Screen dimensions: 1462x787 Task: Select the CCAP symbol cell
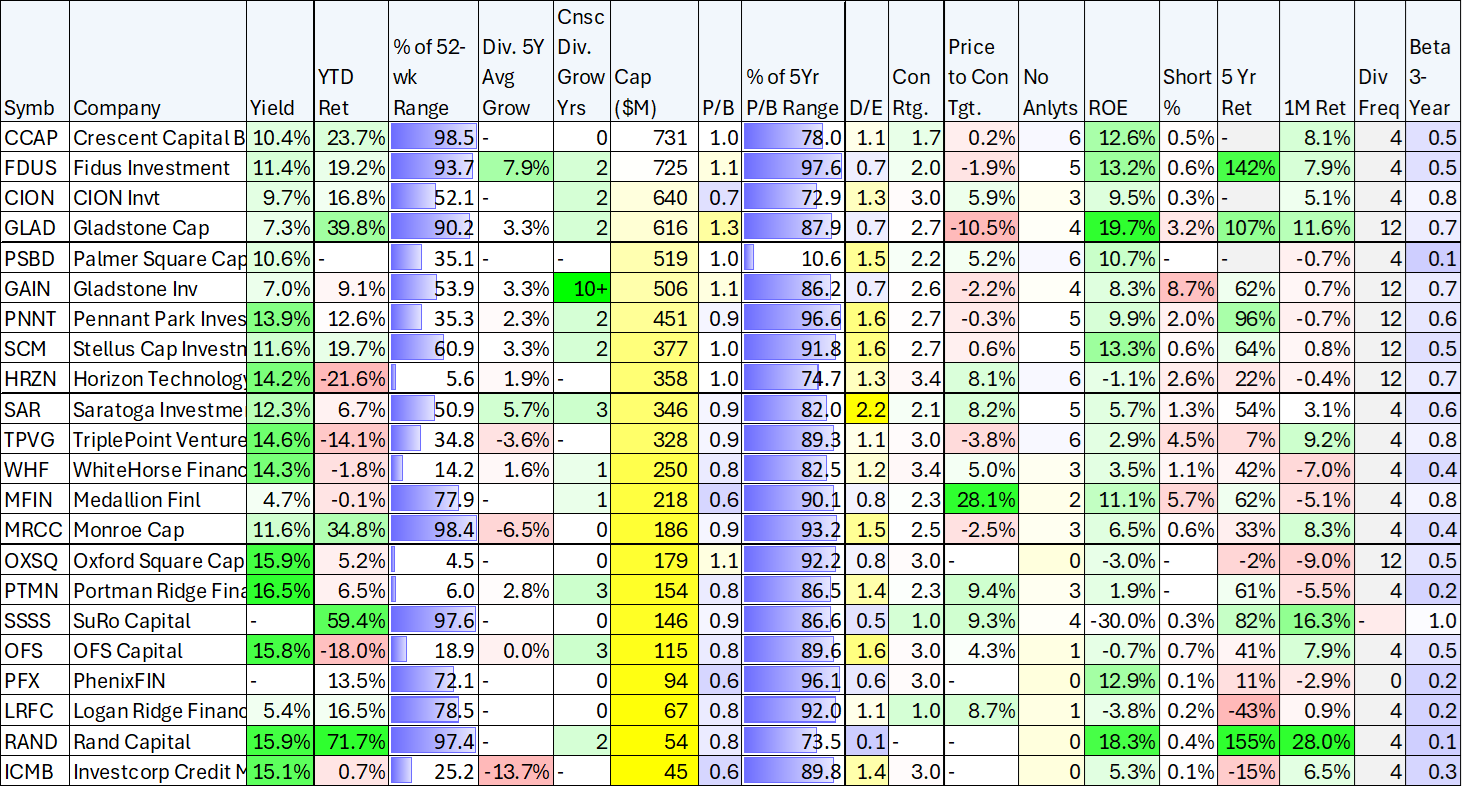point(34,138)
